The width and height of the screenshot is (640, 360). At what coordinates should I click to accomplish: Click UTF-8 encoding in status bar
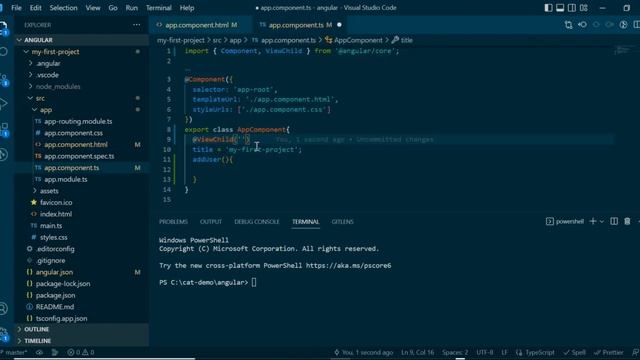pos(485,352)
